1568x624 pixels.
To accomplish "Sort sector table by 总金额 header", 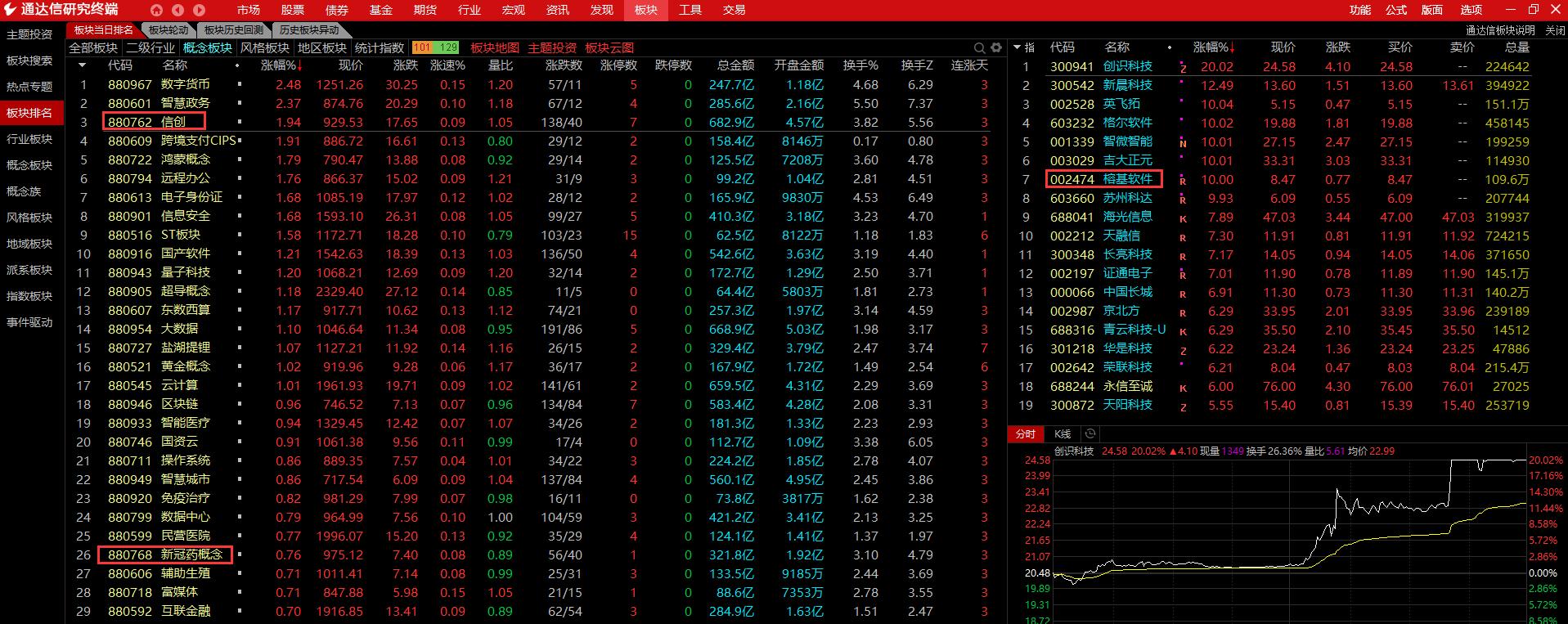I will pos(736,65).
